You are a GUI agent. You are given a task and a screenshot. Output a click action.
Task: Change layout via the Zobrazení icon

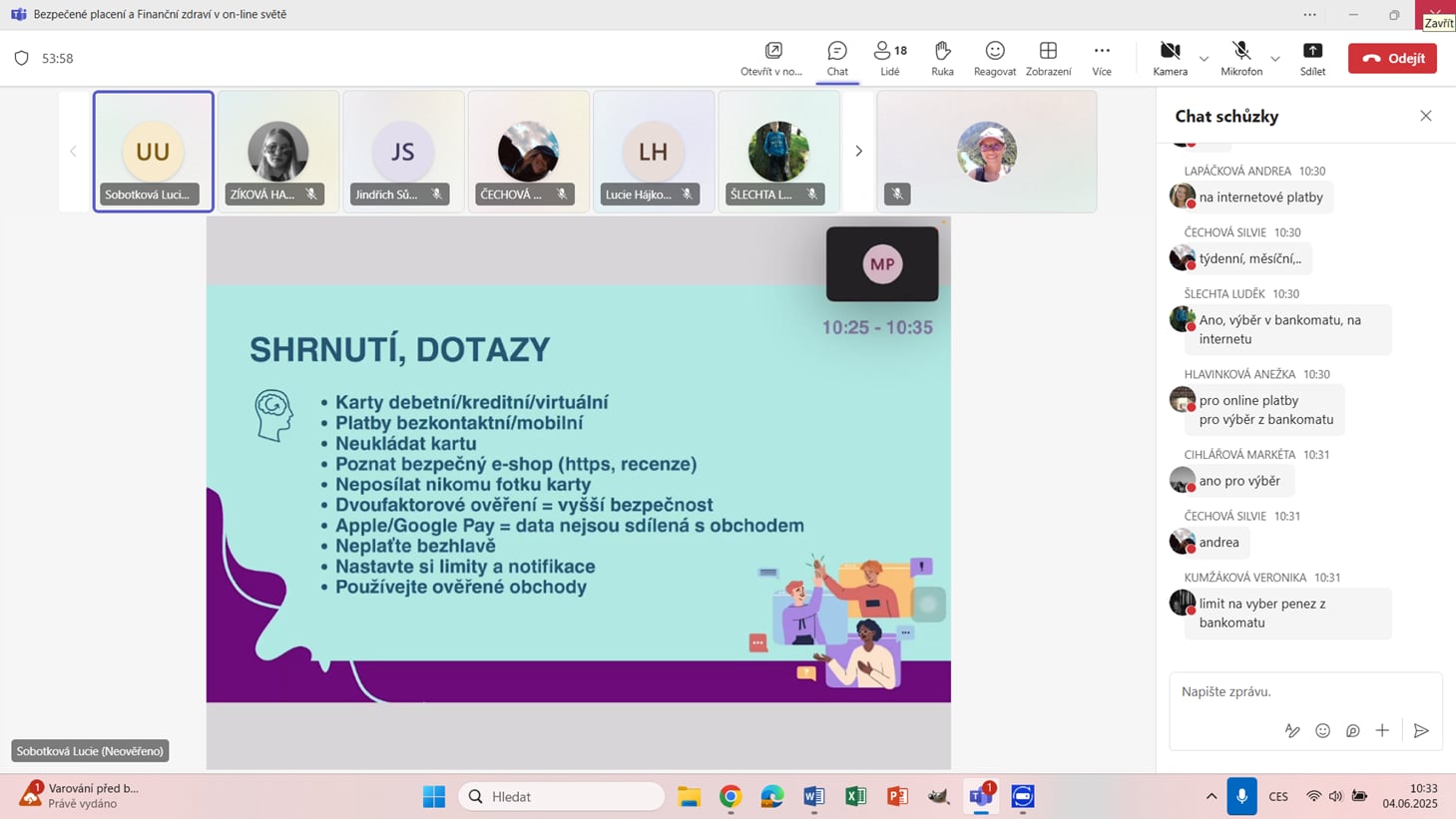[x=1048, y=58]
